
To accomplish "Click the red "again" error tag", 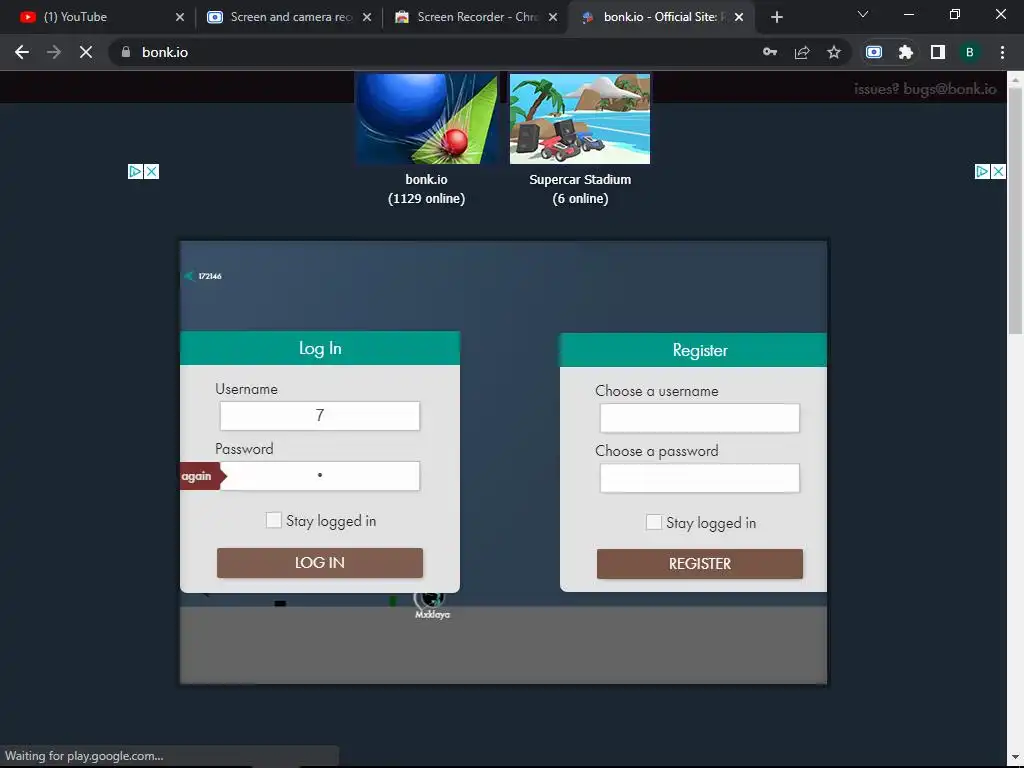I will 202,476.
